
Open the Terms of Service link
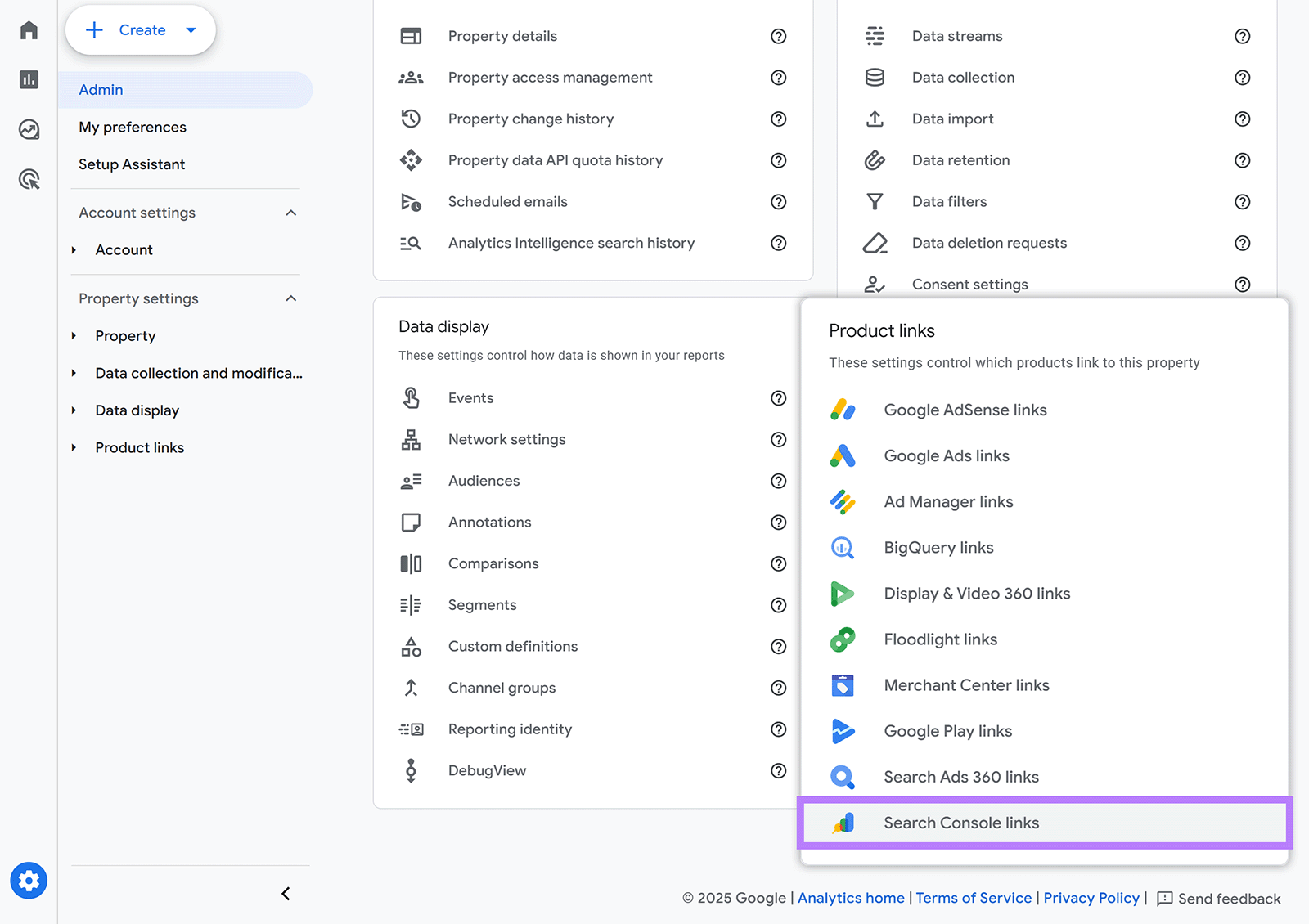click(x=974, y=898)
